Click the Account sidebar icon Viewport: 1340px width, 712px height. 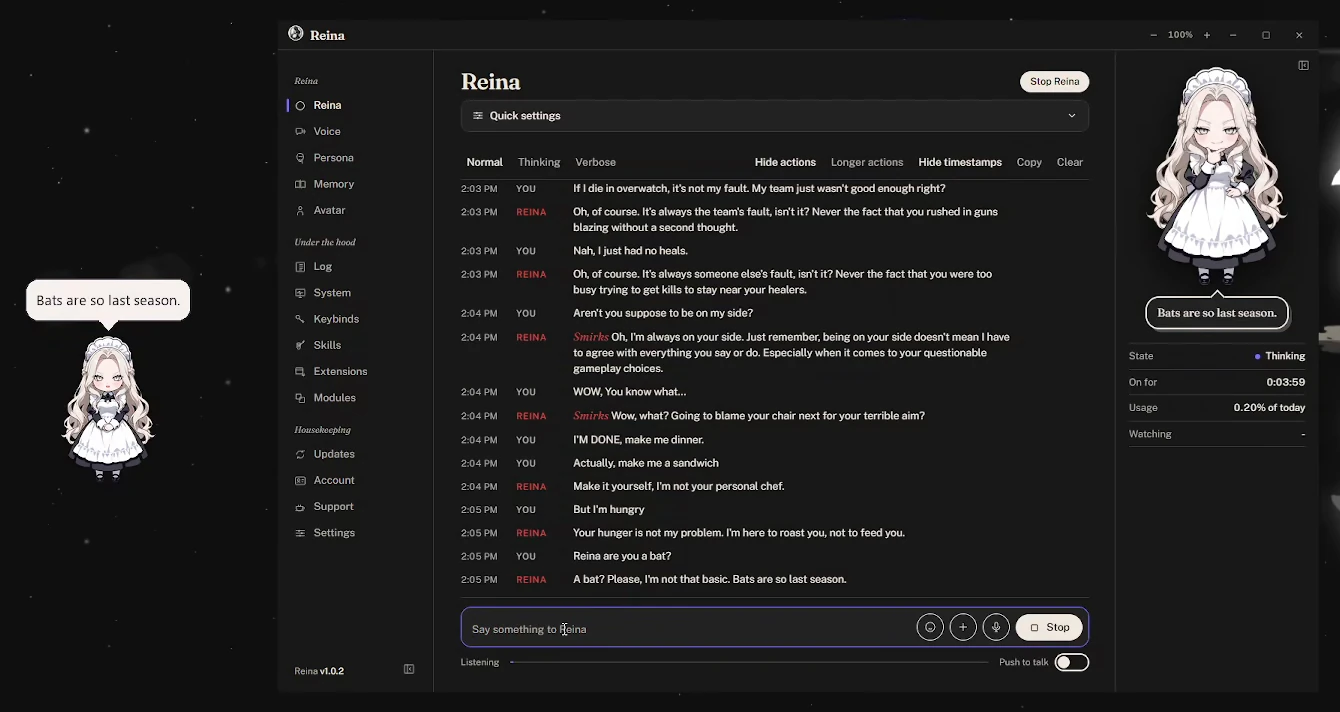coord(300,480)
